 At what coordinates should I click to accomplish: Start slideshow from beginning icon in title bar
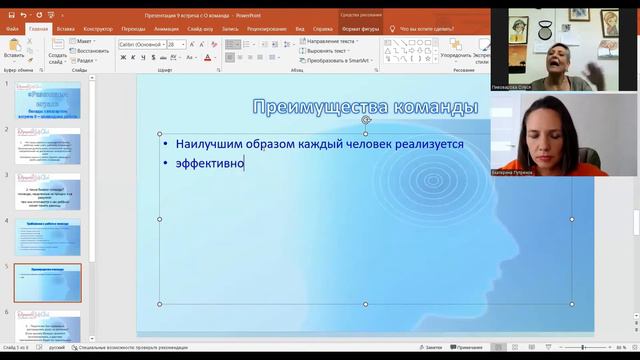[x=51, y=15]
